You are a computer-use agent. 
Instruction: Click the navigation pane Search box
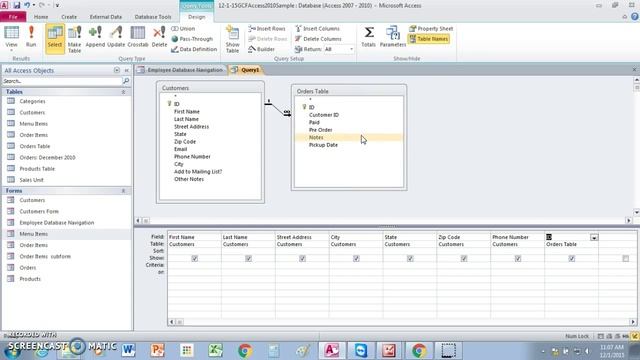pos(62,81)
